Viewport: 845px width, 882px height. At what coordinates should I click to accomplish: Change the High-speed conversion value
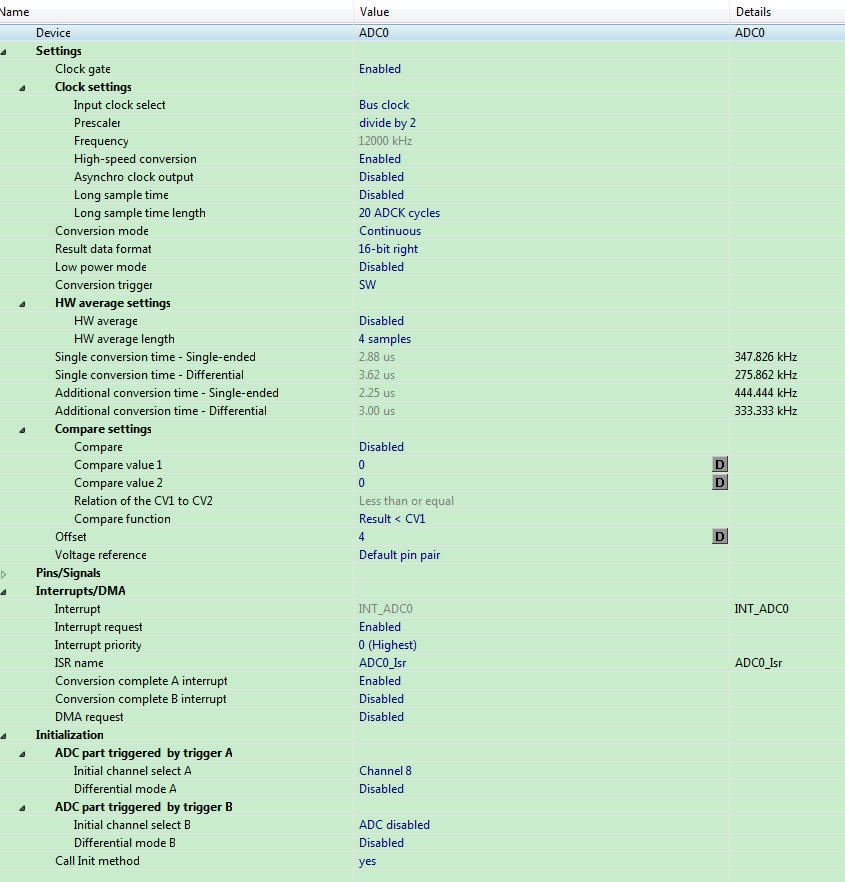[380, 159]
